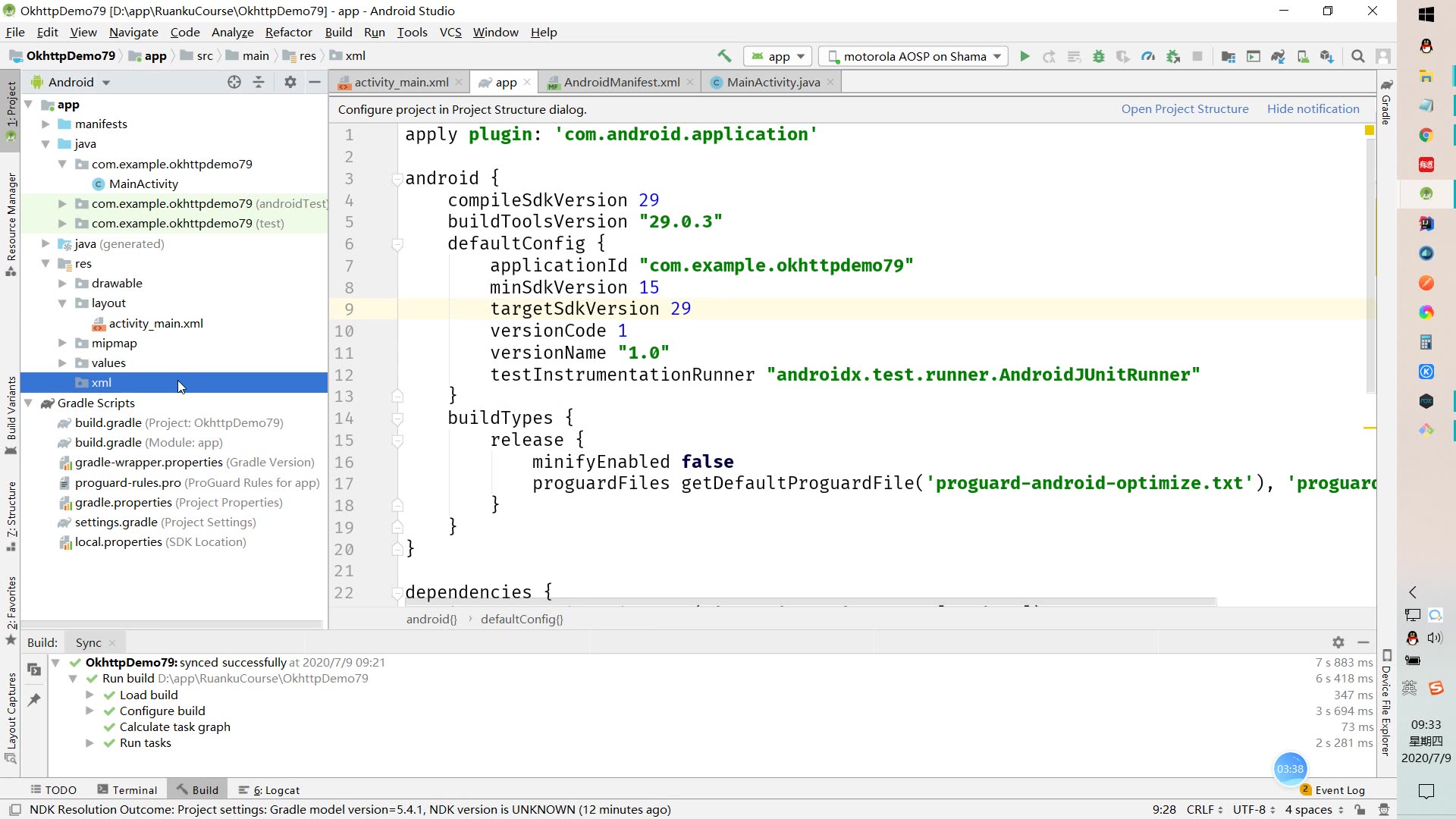Open the Event Log
The height and width of the screenshot is (819, 1456).
(1332, 789)
